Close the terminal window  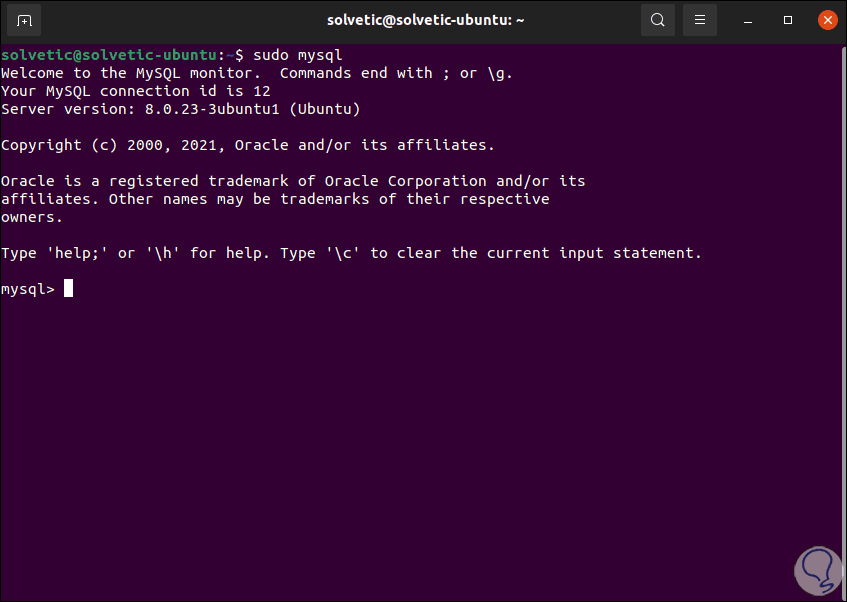coord(826,20)
